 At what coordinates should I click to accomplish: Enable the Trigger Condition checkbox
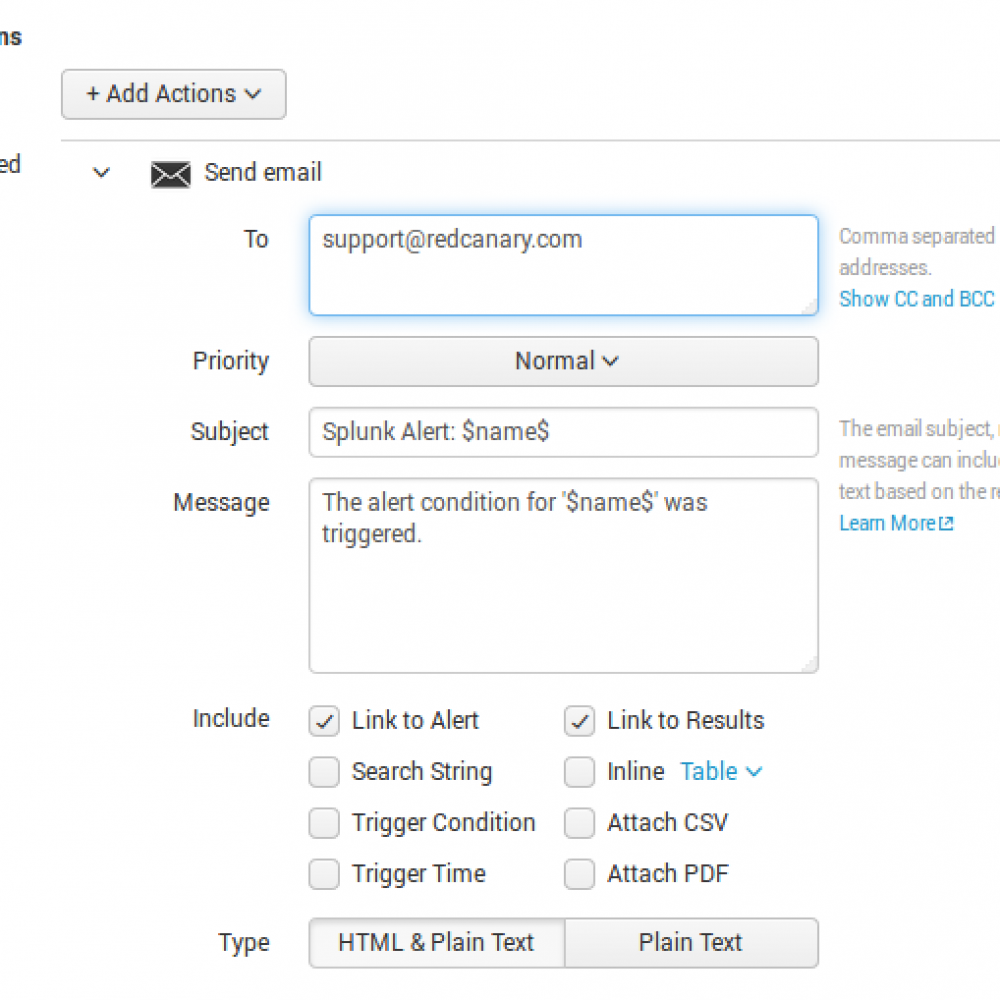click(324, 823)
